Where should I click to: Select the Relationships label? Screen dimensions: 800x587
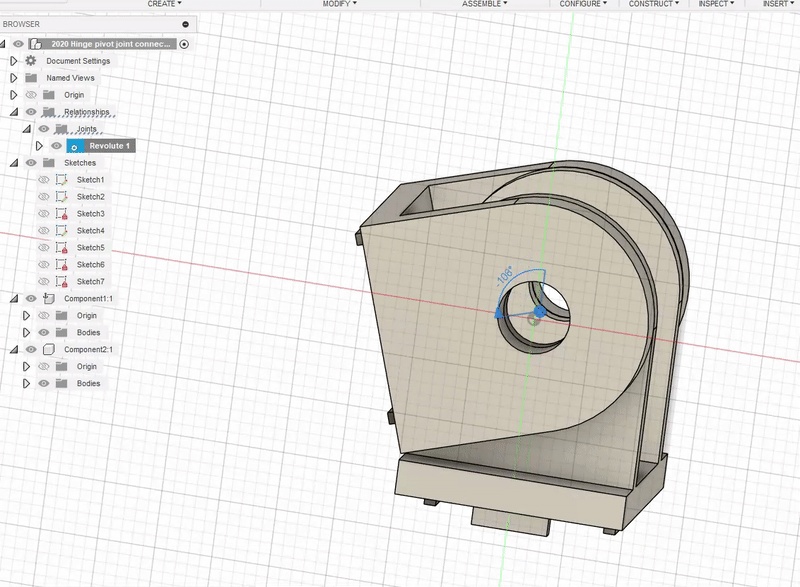point(87,112)
